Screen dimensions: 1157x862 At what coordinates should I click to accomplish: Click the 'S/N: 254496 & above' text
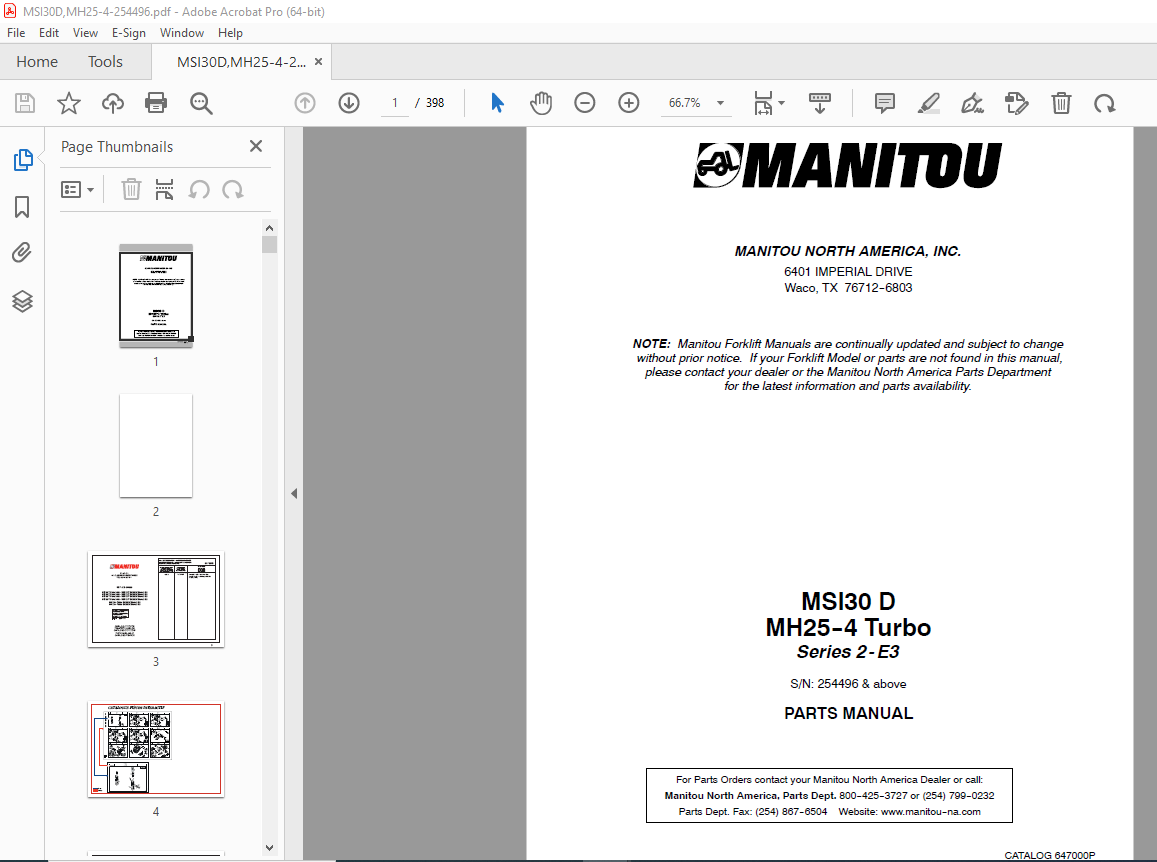[848, 683]
